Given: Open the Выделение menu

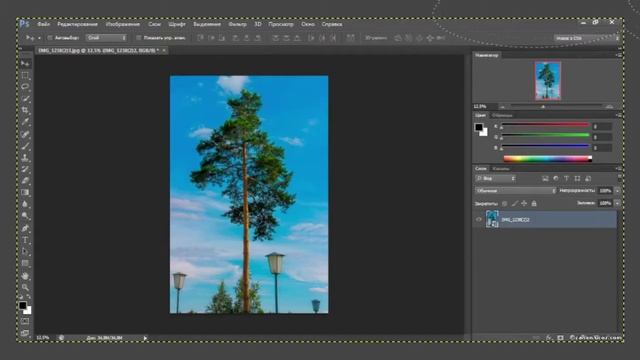Looking at the screenshot, I should pos(207,24).
